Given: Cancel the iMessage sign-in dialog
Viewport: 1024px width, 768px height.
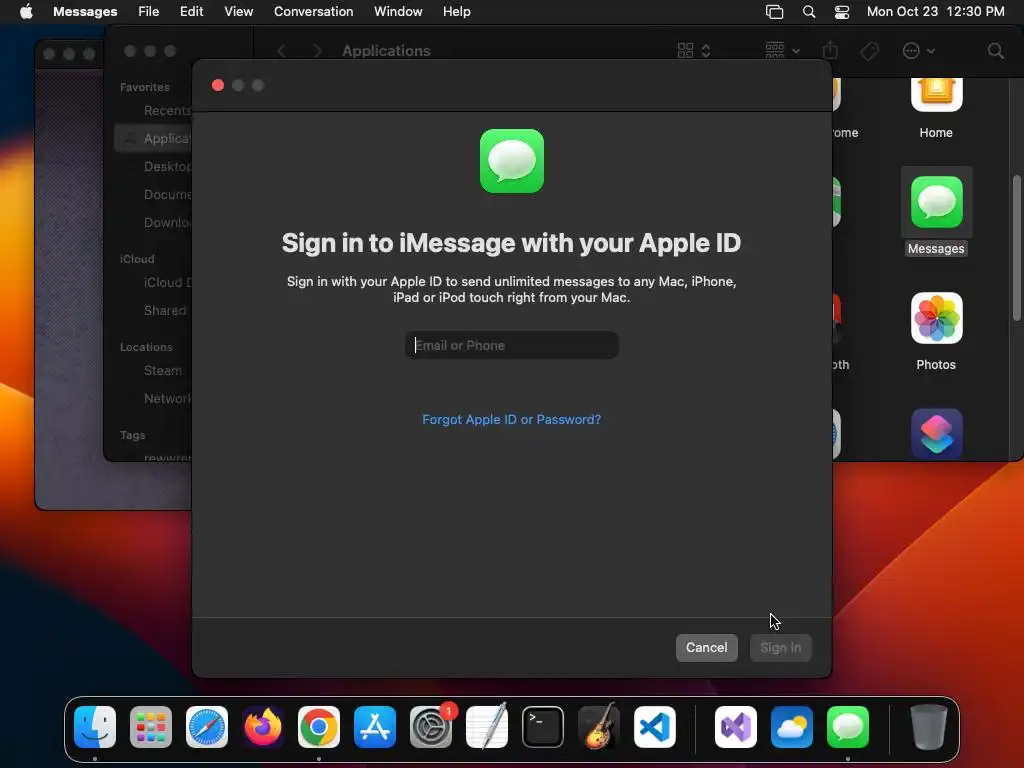Looking at the screenshot, I should coord(707,647).
